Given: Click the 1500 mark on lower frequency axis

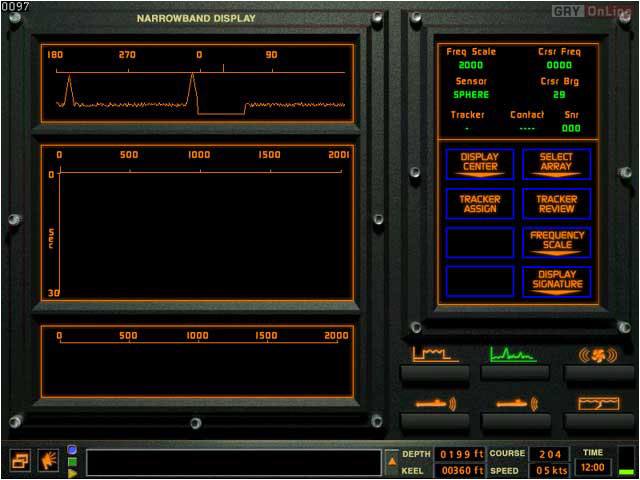Looking at the screenshot, I should click(266, 336).
